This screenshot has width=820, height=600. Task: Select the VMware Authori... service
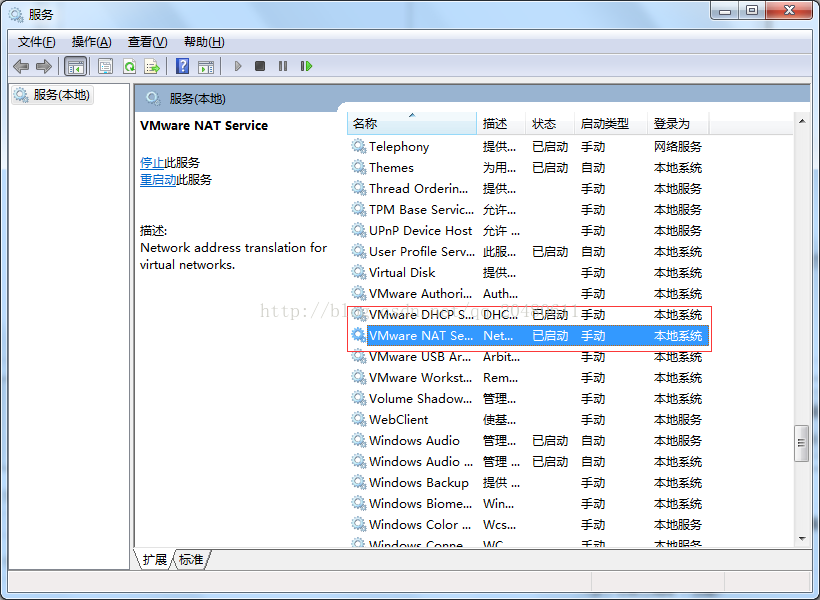click(528, 293)
